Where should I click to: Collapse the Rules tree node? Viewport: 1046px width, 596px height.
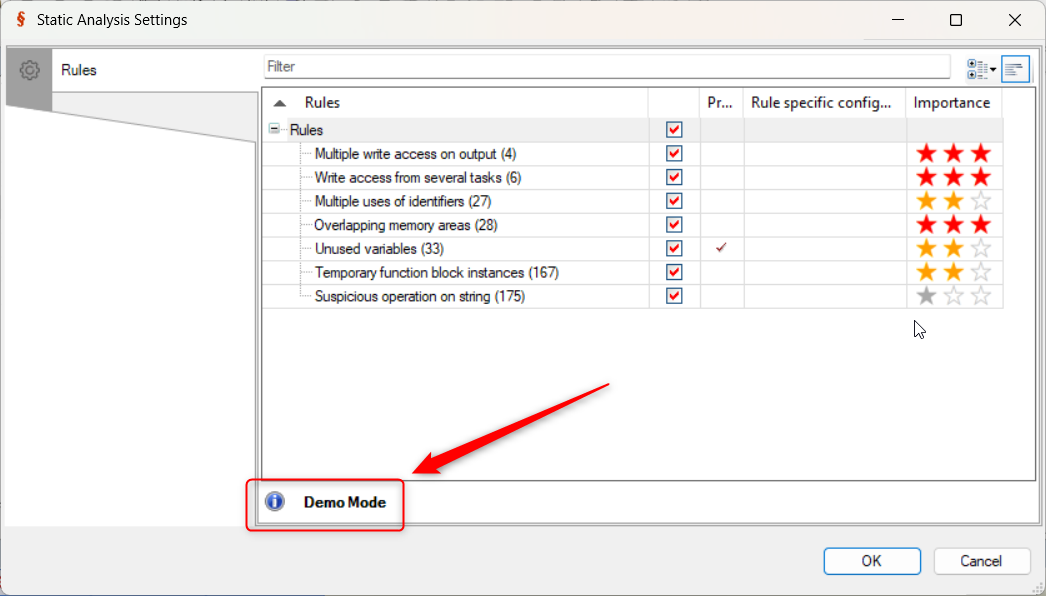[x=275, y=130]
